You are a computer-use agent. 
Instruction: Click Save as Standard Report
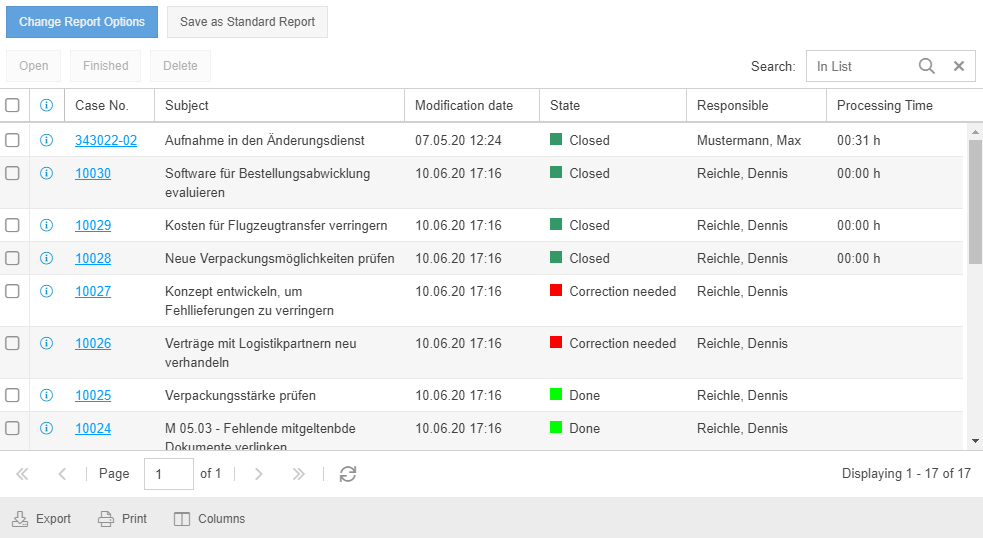click(x=247, y=21)
